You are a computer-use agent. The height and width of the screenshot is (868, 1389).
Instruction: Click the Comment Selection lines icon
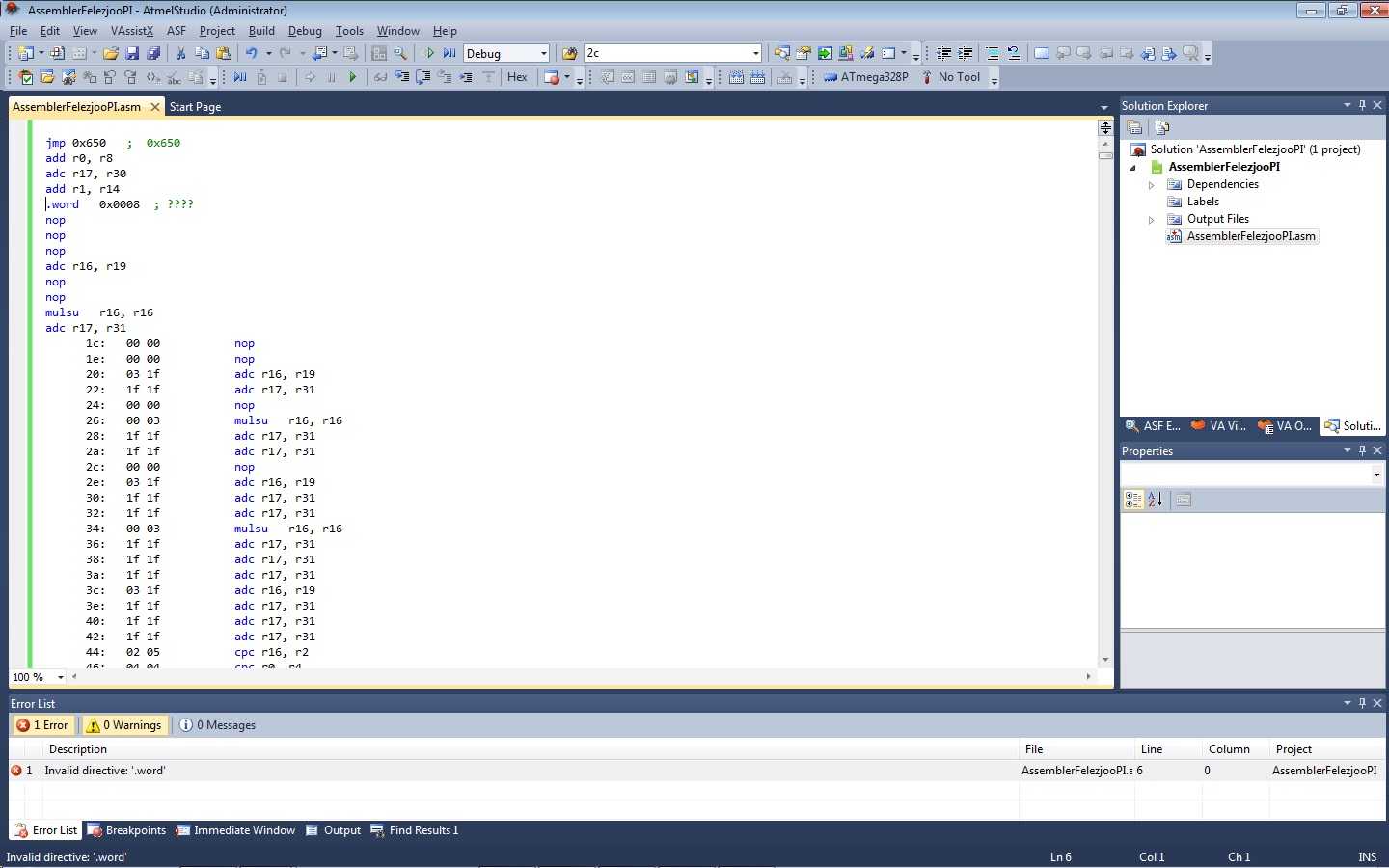993,54
